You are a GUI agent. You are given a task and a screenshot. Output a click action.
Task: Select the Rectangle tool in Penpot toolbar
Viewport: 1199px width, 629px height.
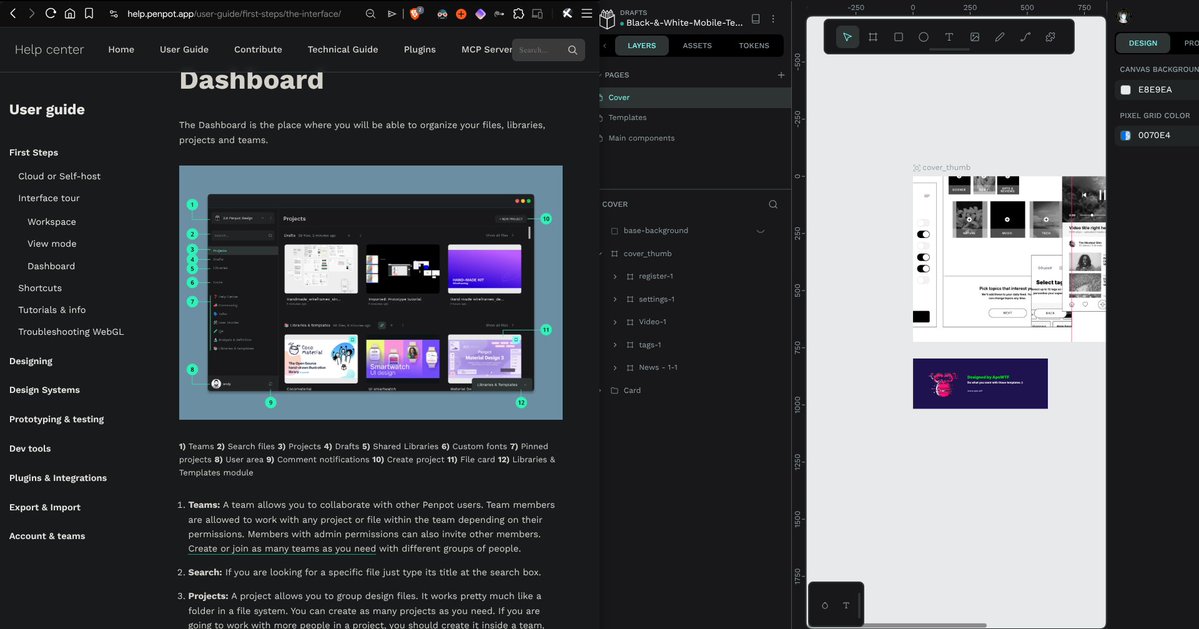pyautogui.click(x=898, y=37)
